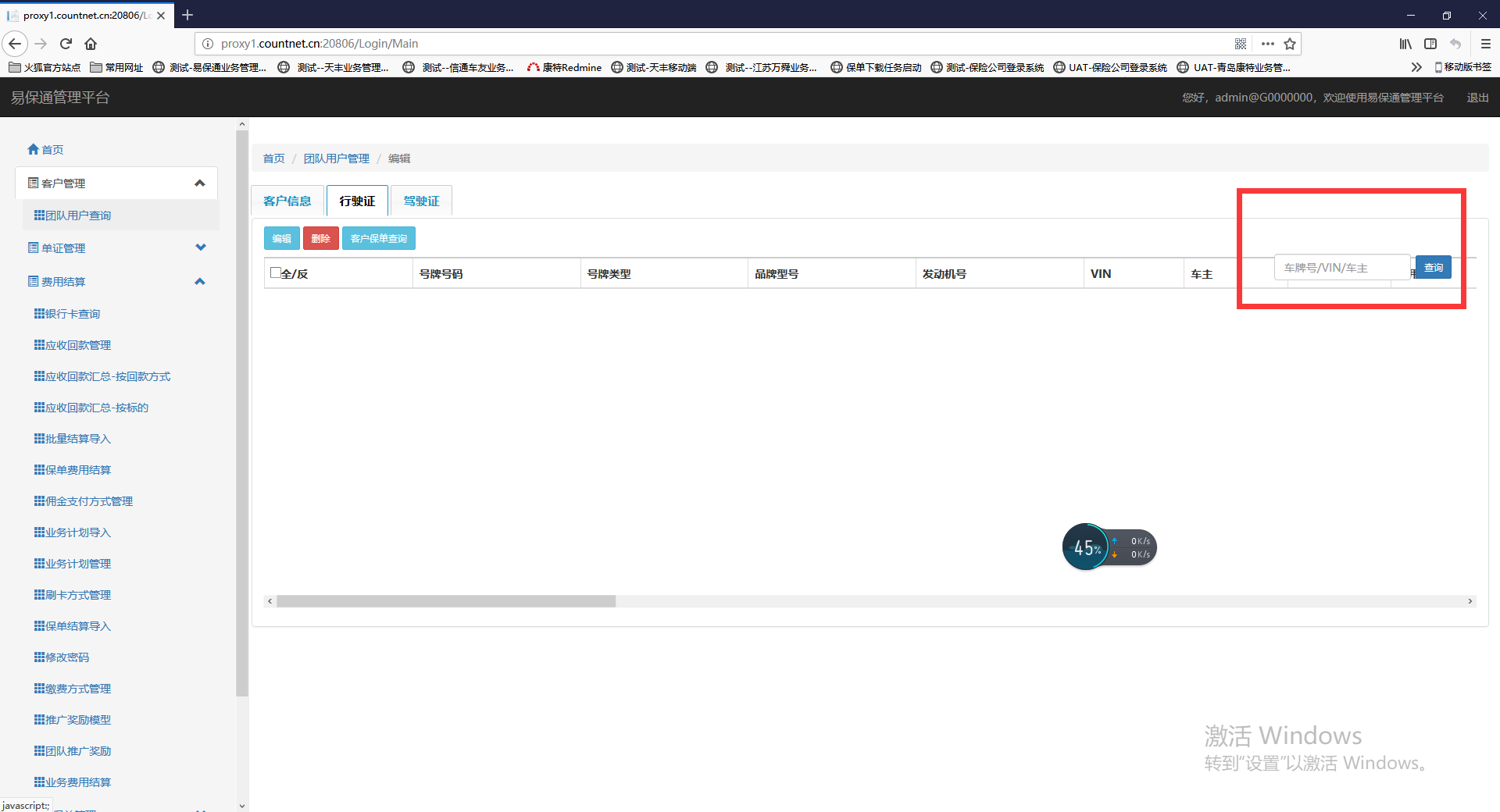
Task: Go back using browser back arrow
Action: point(15,44)
